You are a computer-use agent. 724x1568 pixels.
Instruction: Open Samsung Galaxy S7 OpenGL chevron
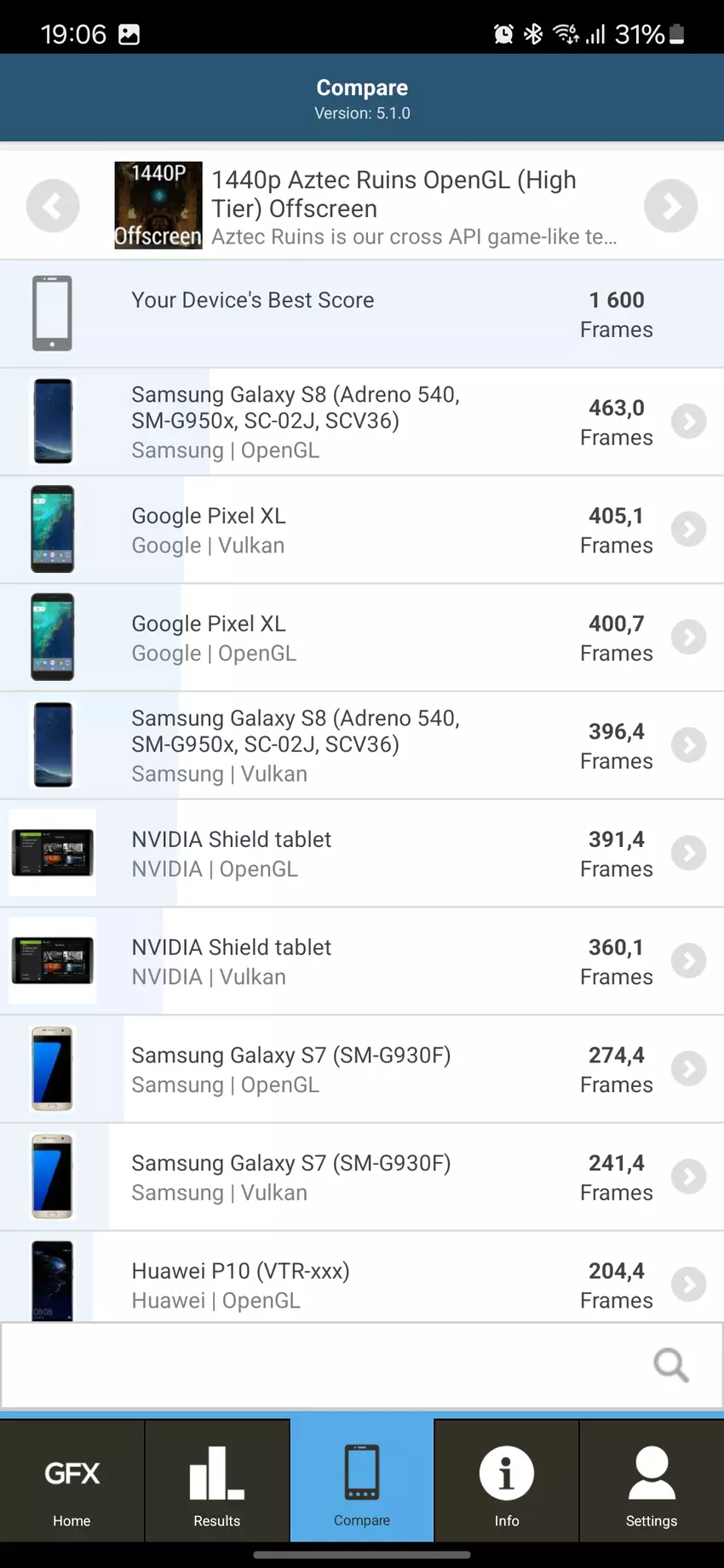point(688,1069)
